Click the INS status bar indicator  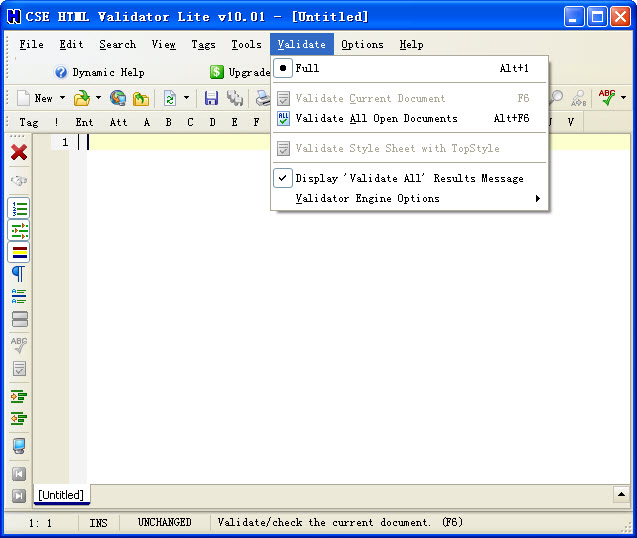[x=99, y=523]
